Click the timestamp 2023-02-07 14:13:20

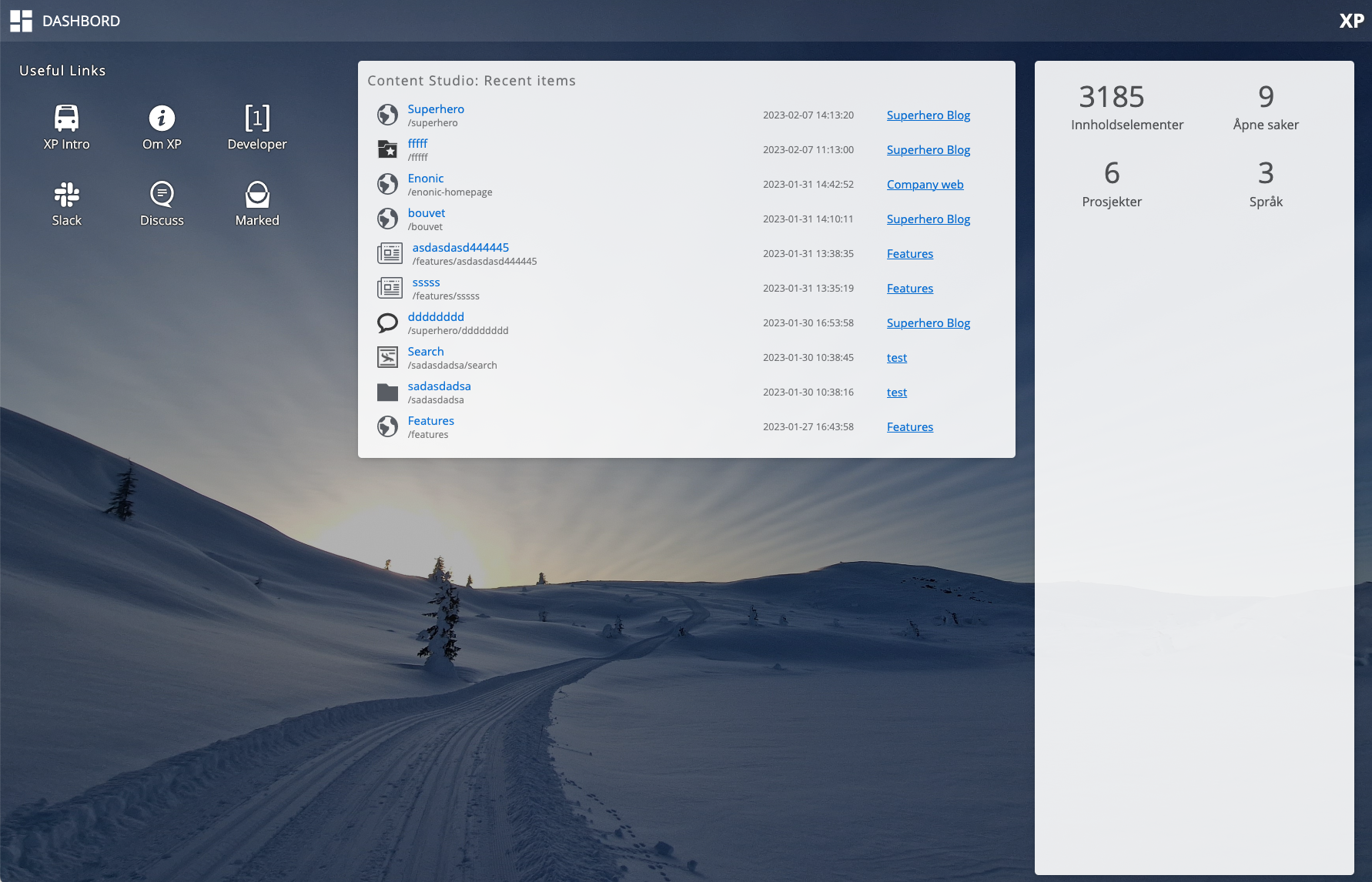tap(808, 115)
